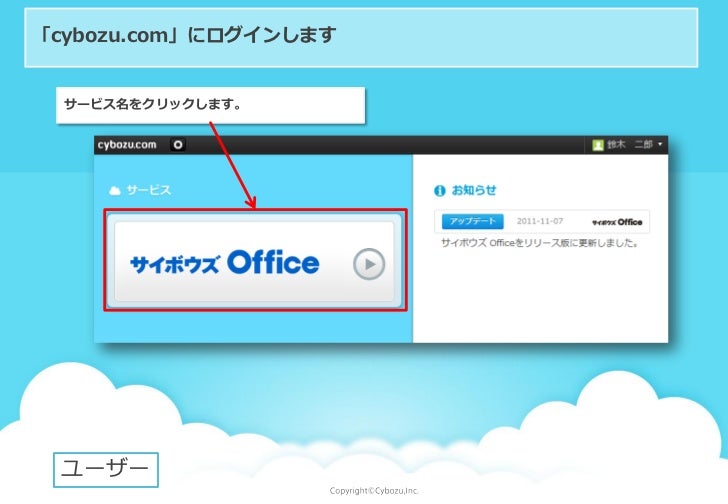Click the circular icon beside cybozu.com logo

click(178, 145)
